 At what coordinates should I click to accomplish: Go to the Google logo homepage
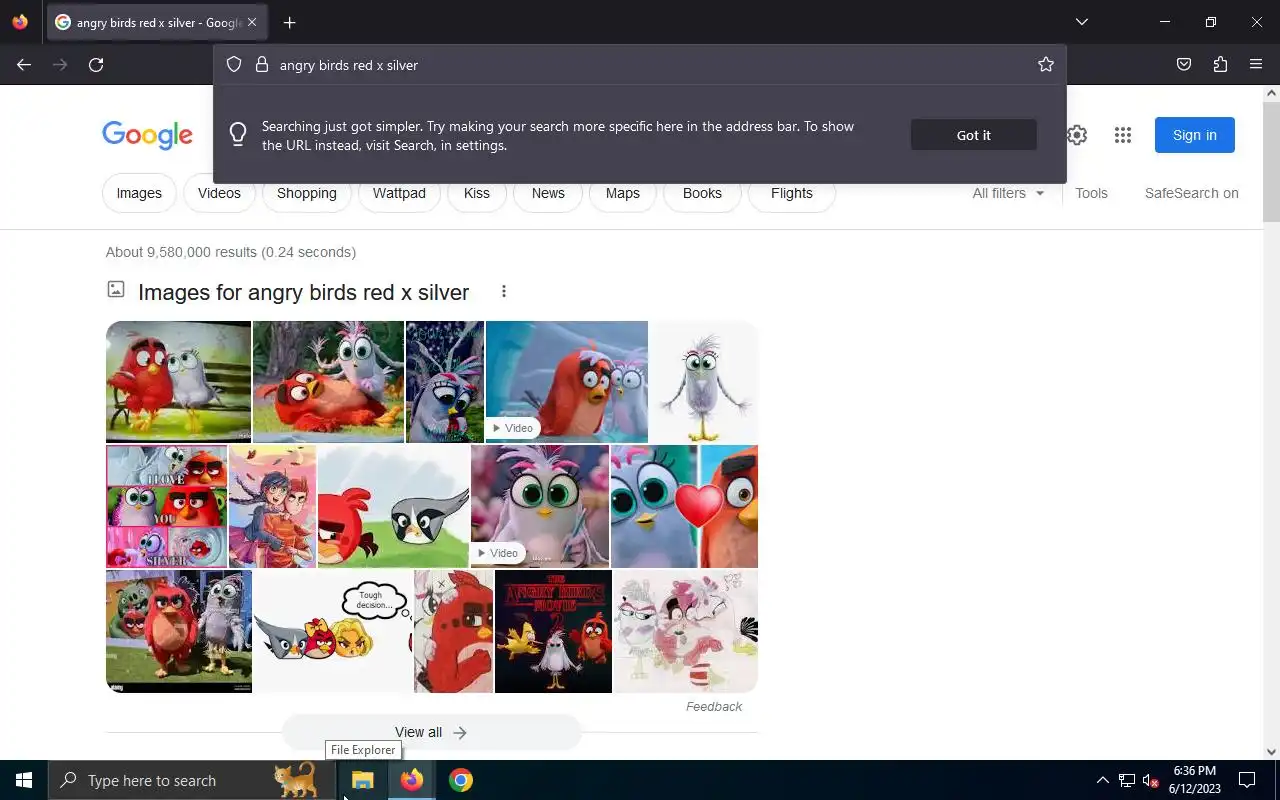[x=147, y=135]
